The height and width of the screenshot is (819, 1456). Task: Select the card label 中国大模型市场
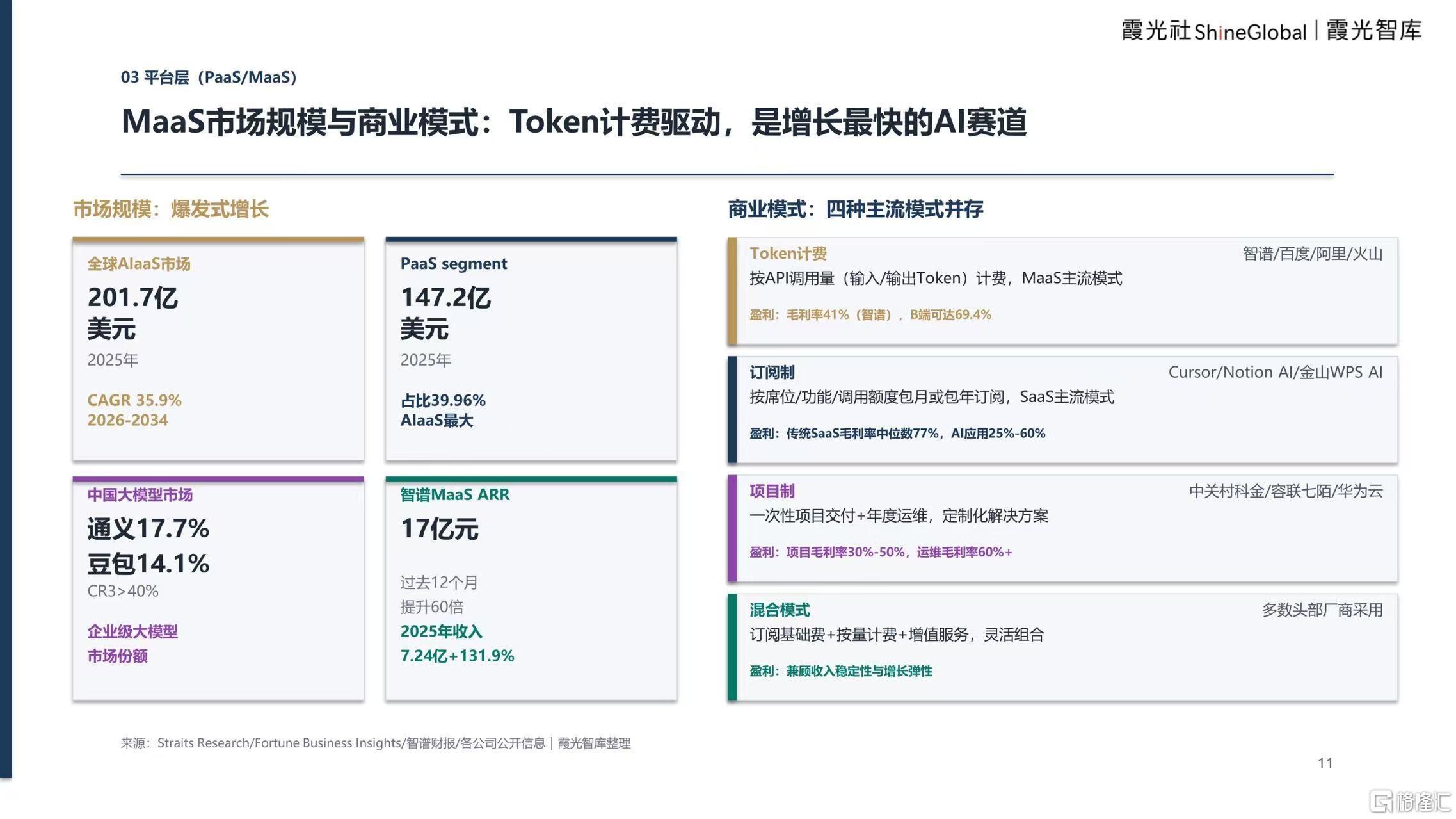pos(140,495)
